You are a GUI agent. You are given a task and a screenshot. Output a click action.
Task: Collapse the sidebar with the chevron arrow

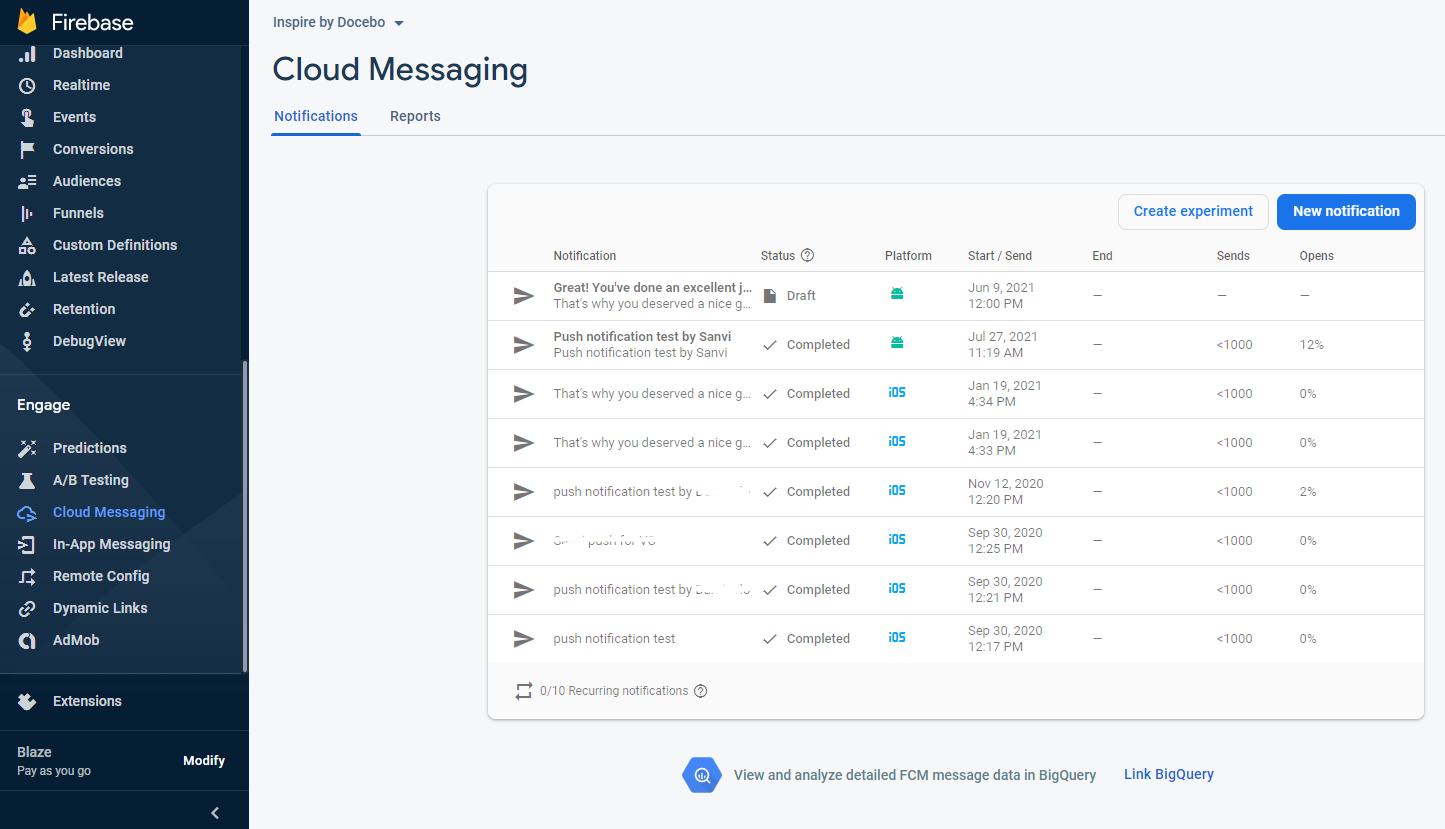(x=213, y=812)
